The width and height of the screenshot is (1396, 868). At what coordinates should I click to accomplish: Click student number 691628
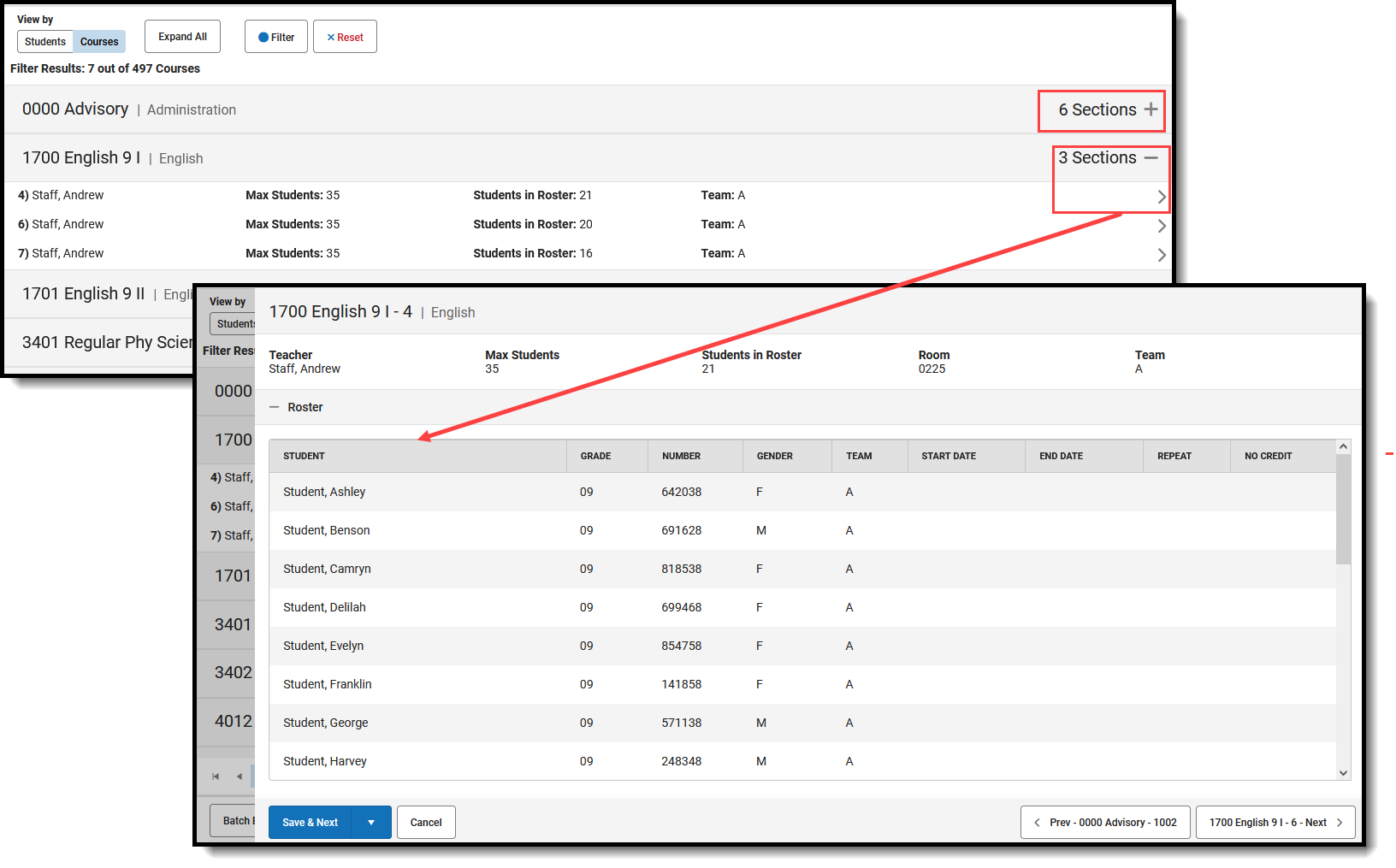pos(681,530)
